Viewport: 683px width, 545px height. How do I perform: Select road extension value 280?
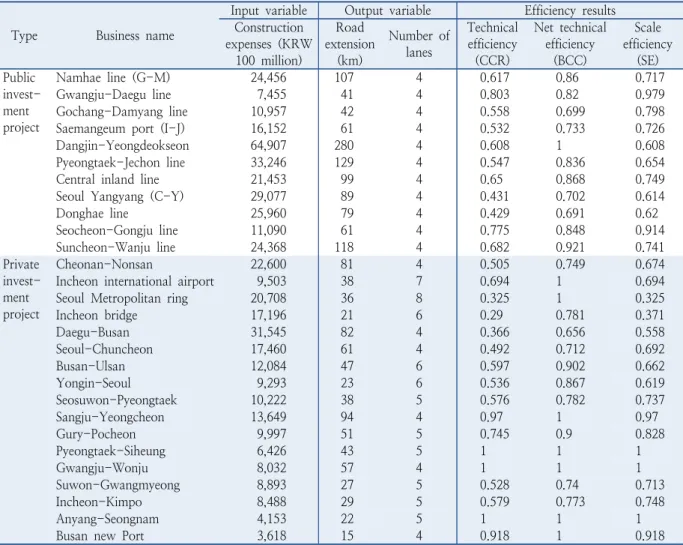pos(344,146)
